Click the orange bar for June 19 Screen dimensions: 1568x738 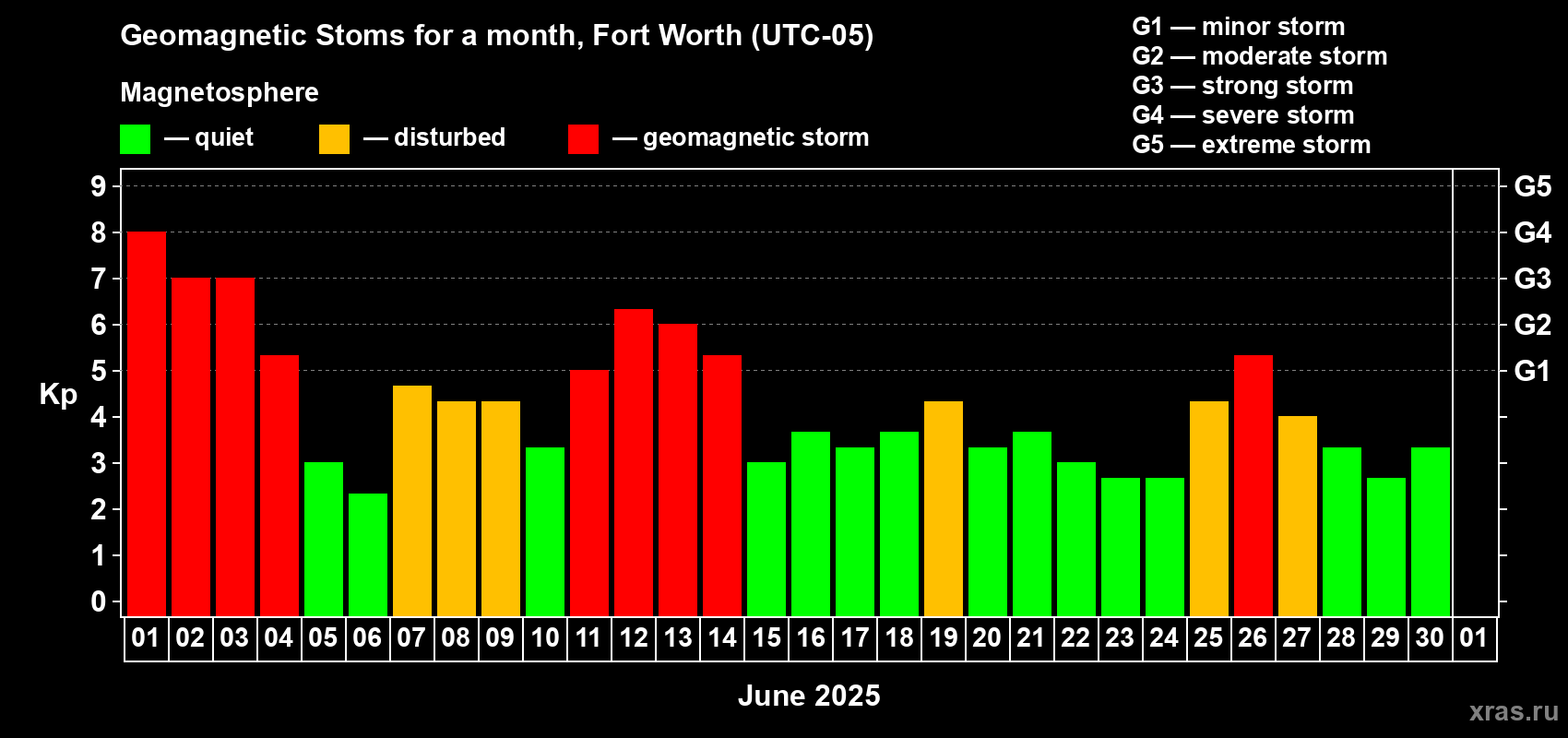tap(944, 508)
